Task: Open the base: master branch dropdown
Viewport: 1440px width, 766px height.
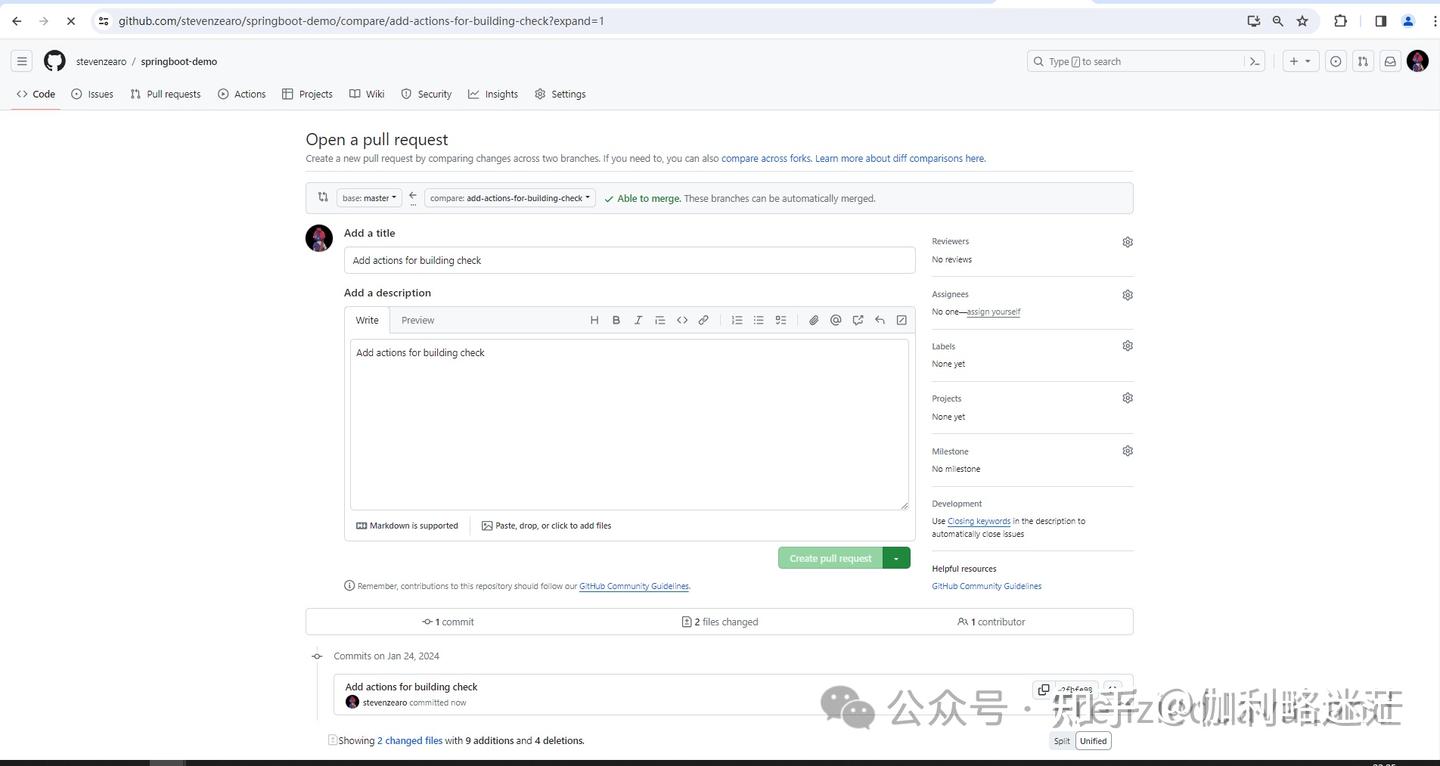Action: click(x=368, y=197)
